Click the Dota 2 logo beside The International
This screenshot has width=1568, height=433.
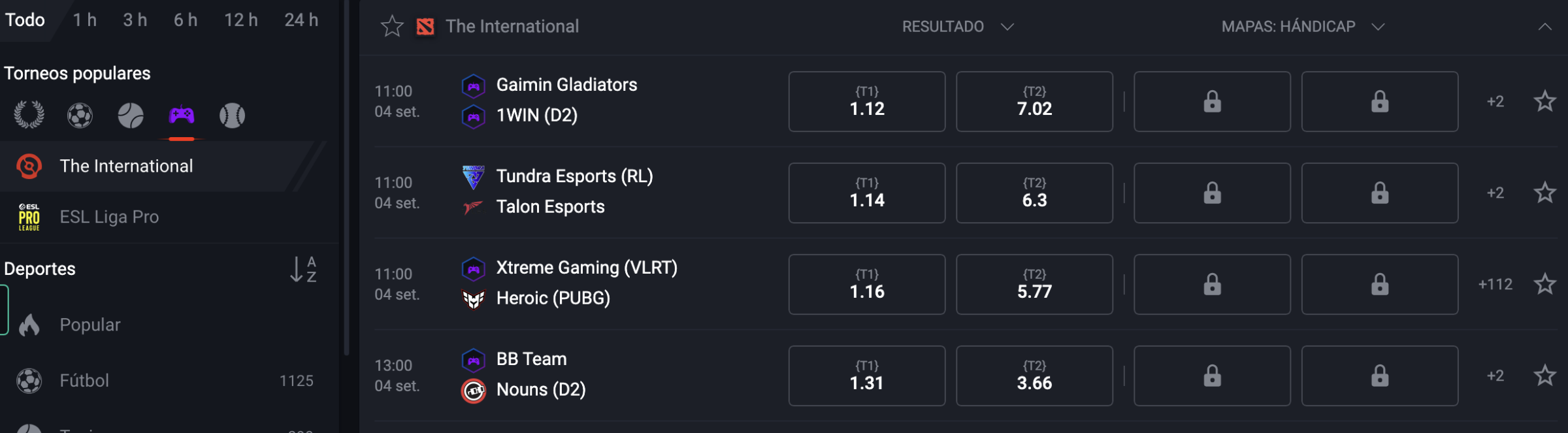click(425, 27)
